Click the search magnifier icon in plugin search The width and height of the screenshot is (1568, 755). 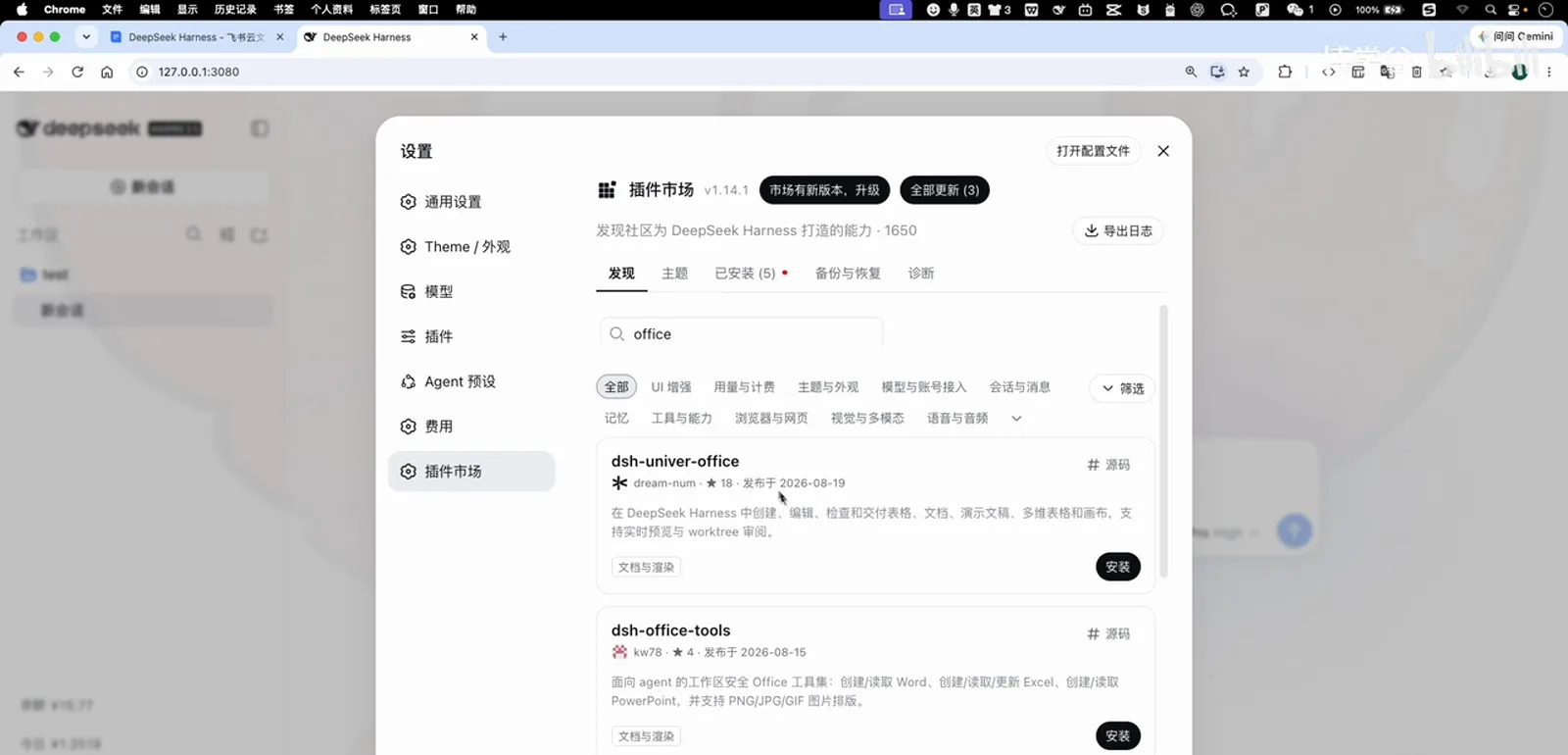[616, 334]
